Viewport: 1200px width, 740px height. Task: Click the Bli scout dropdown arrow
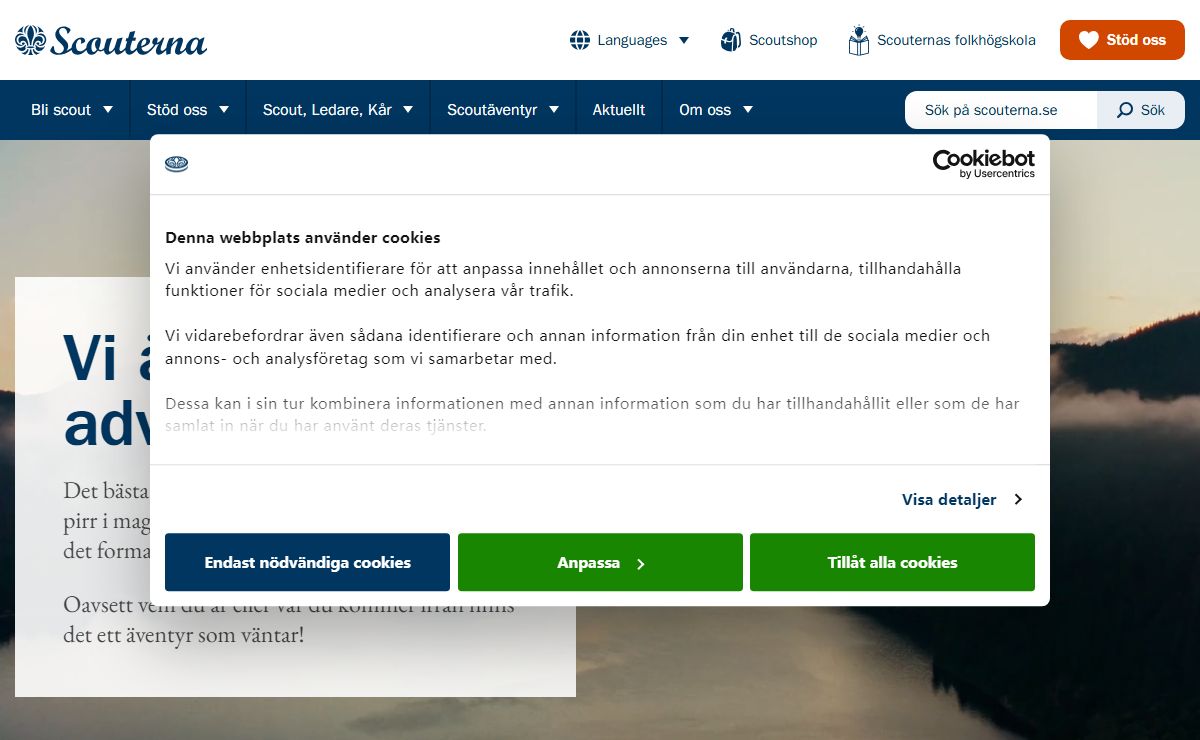pos(108,110)
